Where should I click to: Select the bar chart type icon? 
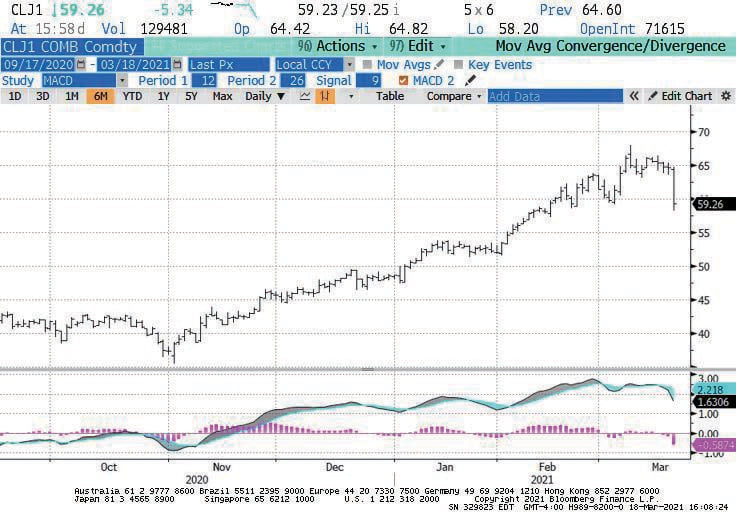[325, 96]
